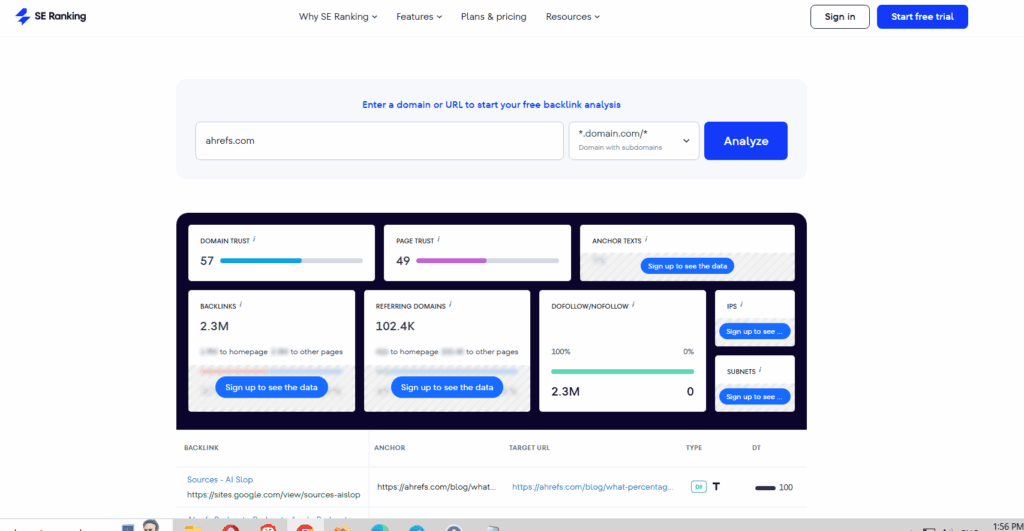Click the Backlinks value 2.3M
This screenshot has width=1024, height=531.
(x=214, y=326)
